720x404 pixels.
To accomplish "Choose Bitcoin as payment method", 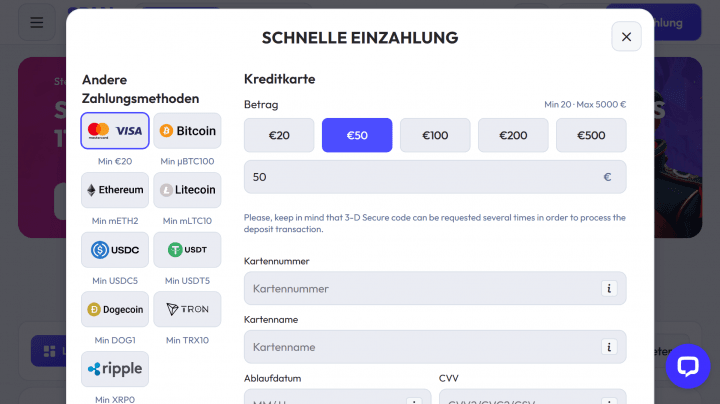I will (x=187, y=131).
